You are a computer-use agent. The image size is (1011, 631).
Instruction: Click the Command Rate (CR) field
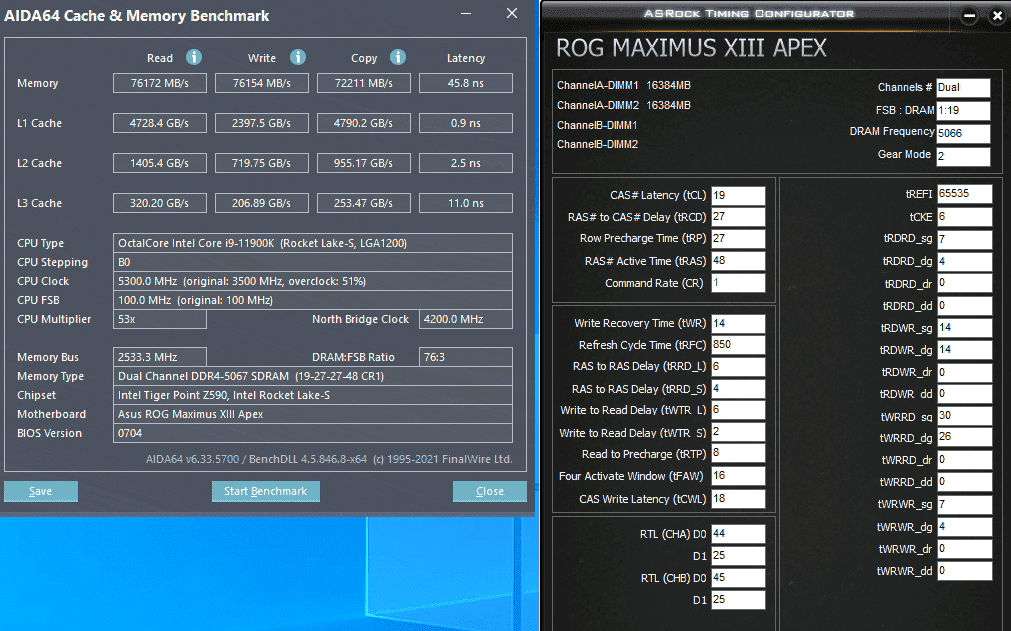(738, 282)
